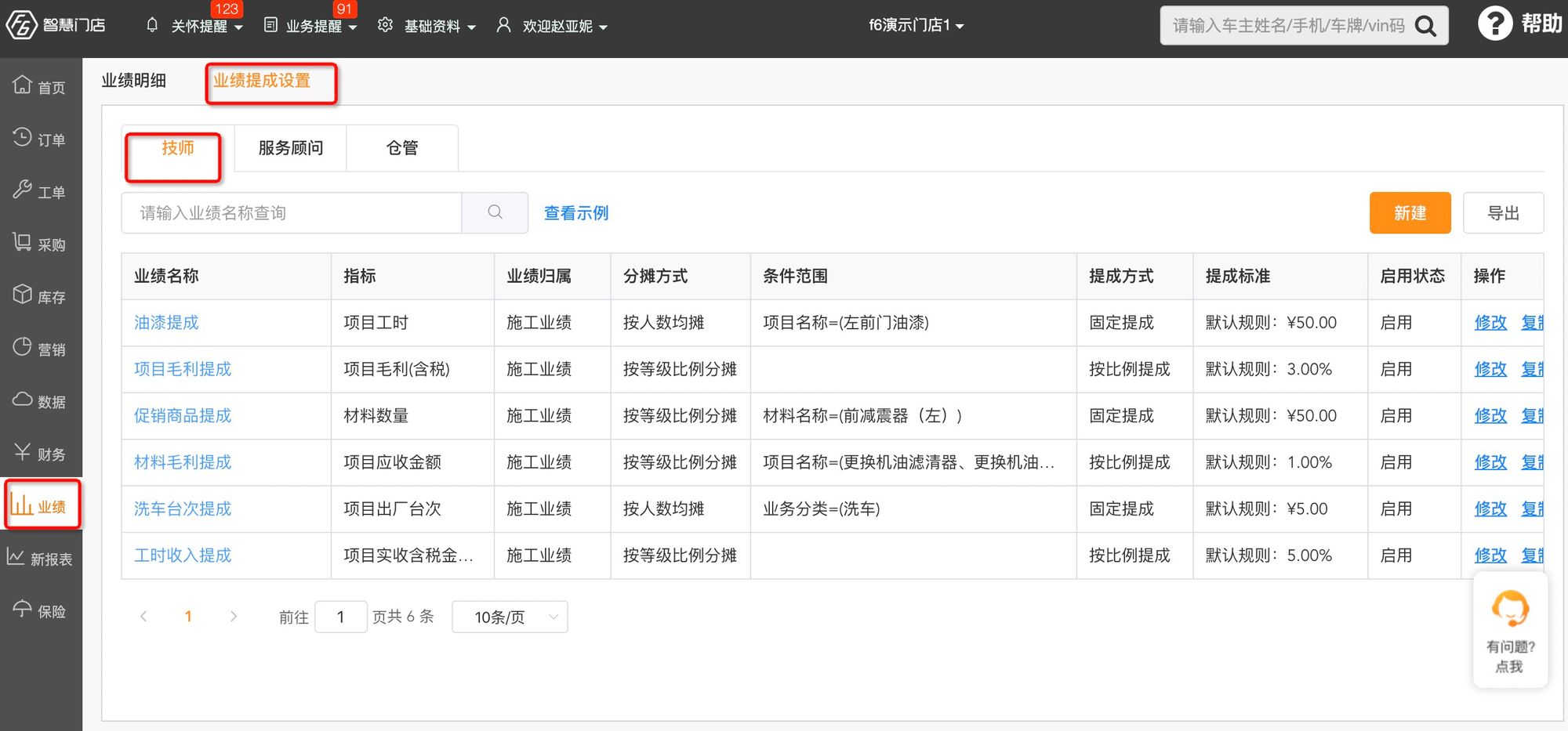Click 修改 for 促销商品提成 row
Image resolution: width=1568 pixels, height=731 pixels.
[x=1490, y=415]
